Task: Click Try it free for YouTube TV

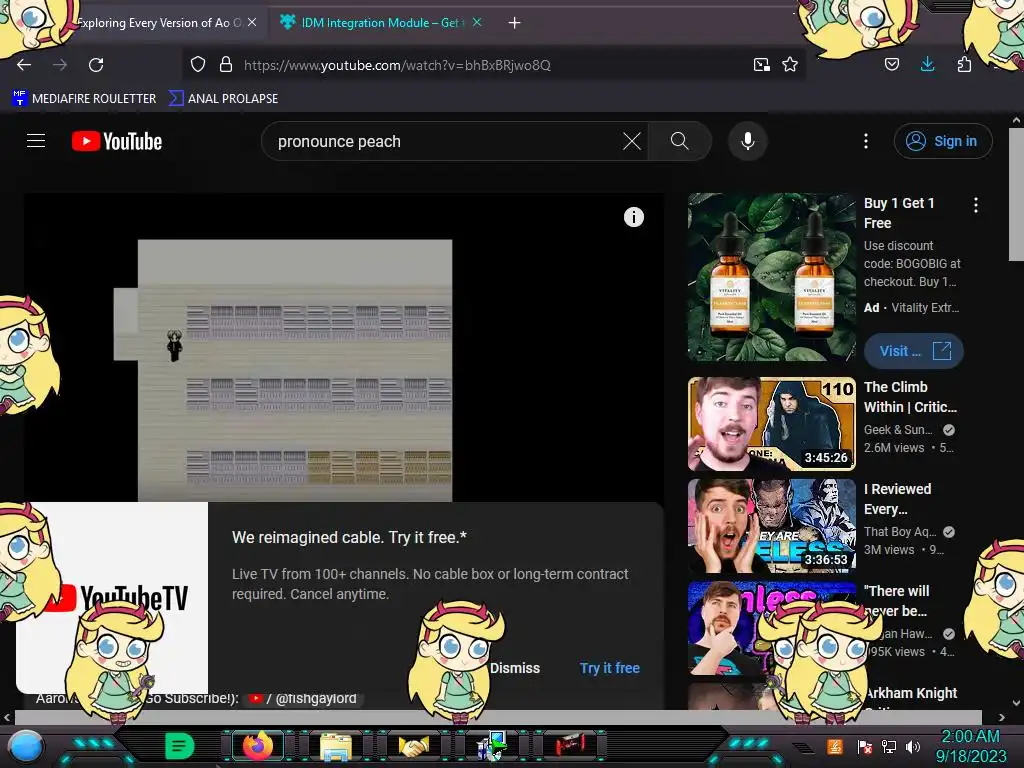Action: (610, 668)
